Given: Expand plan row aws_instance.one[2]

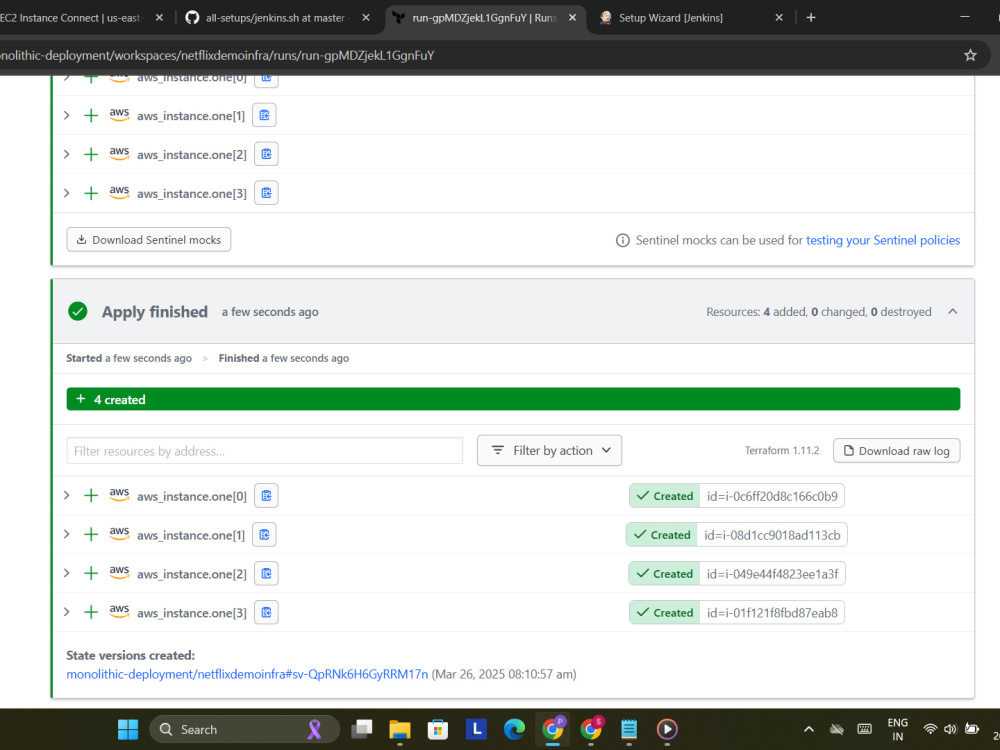Looking at the screenshot, I should point(66,154).
